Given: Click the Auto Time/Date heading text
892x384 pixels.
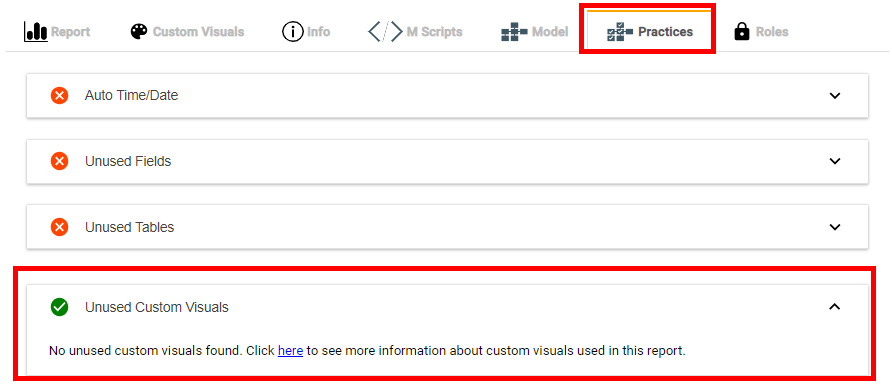Looking at the screenshot, I should [131, 96].
